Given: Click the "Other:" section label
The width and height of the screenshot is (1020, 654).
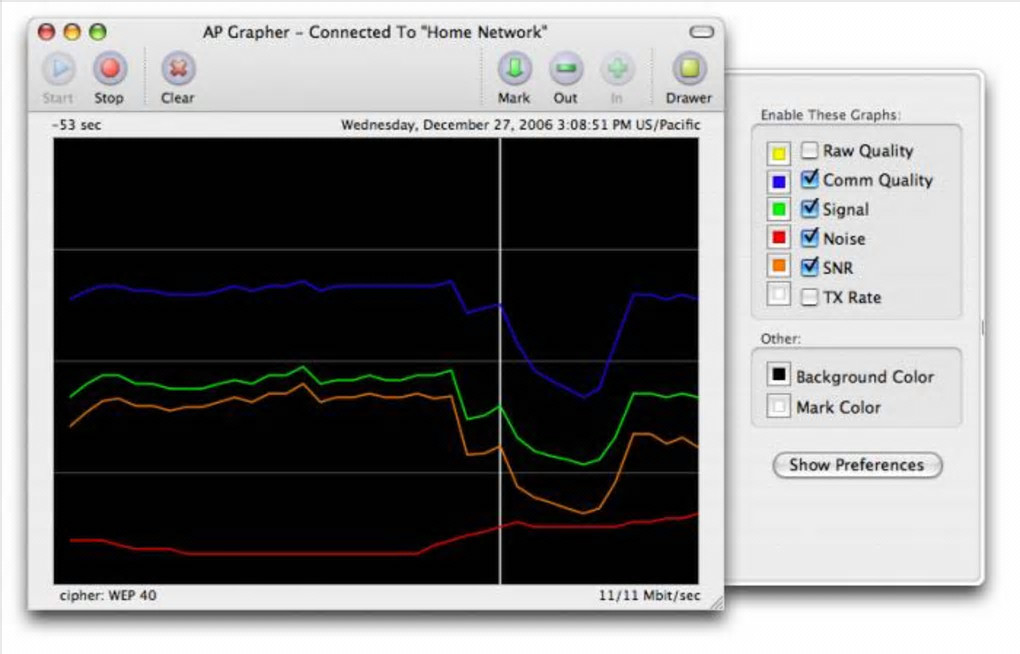Looking at the screenshot, I should [781, 339].
